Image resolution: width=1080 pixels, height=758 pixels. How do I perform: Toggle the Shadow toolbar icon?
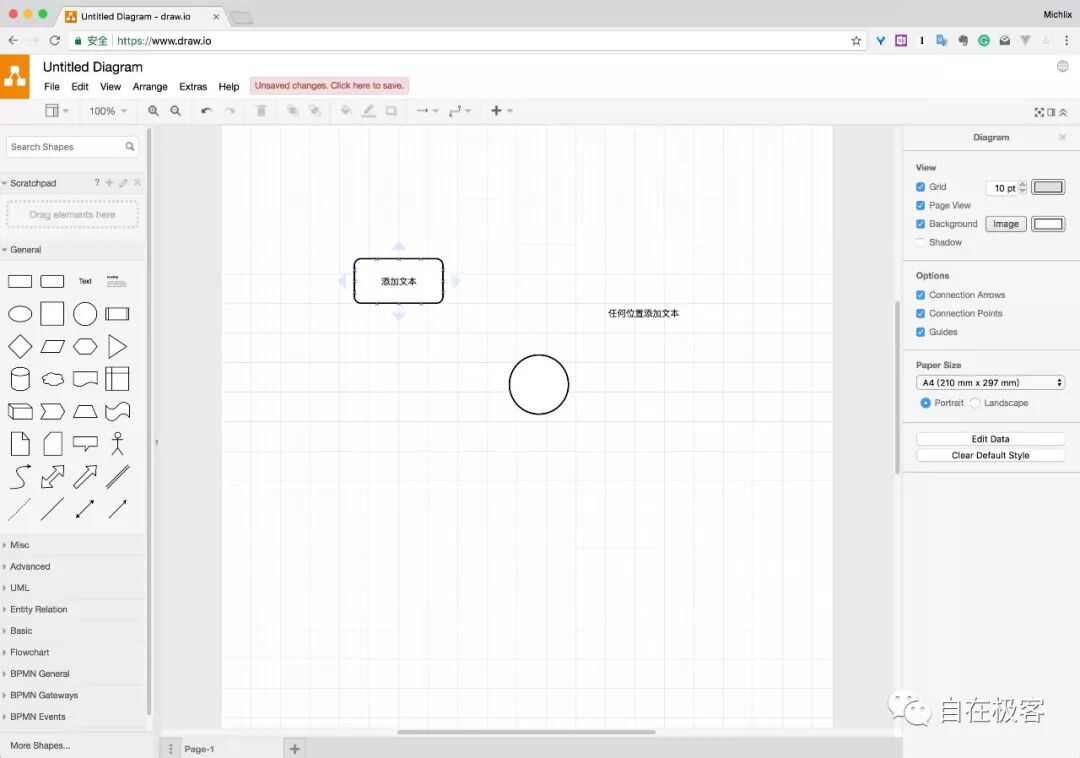pyautogui.click(x=391, y=111)
